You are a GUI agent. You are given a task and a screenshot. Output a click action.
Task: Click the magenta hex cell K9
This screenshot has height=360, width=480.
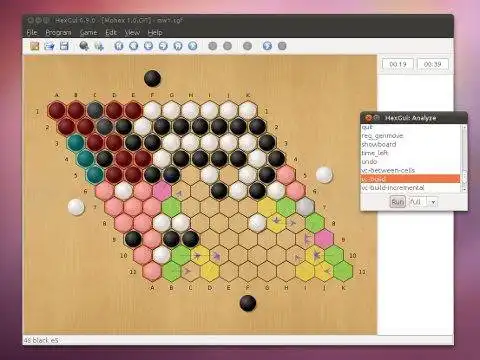pos(324,239)
